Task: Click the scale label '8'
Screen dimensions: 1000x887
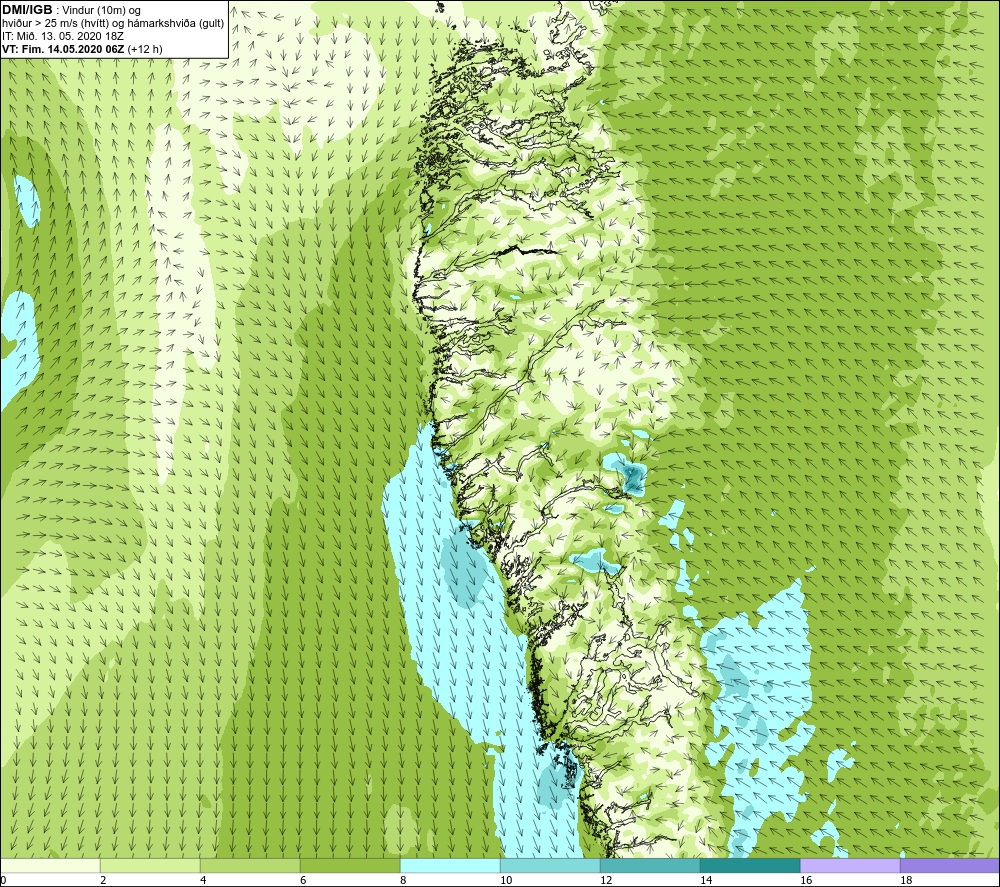Action: click(x=403, y=880)
